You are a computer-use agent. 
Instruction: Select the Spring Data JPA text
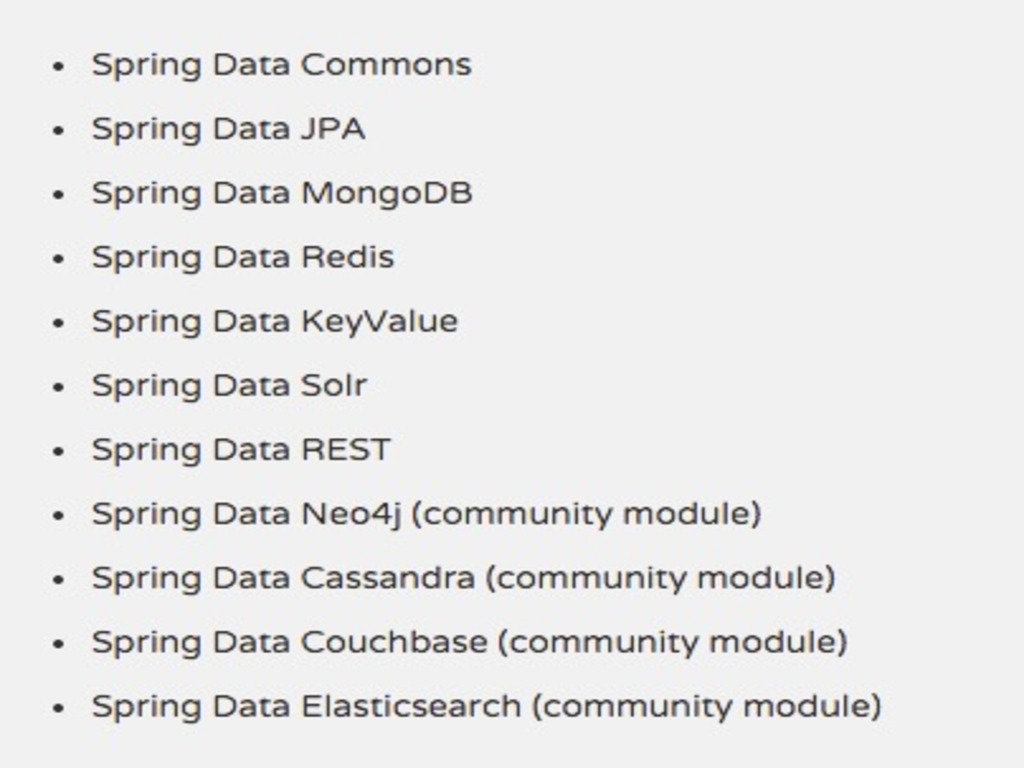(x=229, y=129)
